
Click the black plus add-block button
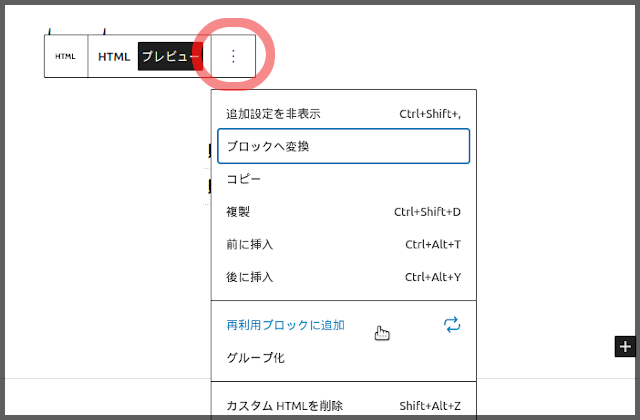[x=625, y=347]
